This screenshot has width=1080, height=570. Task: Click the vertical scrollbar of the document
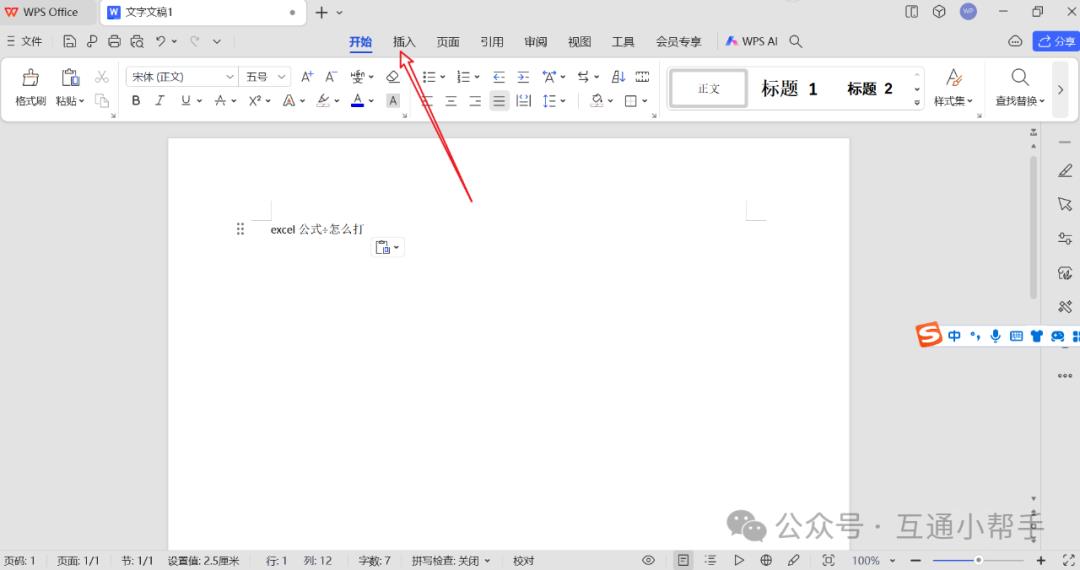click(x=1032, y=227)
